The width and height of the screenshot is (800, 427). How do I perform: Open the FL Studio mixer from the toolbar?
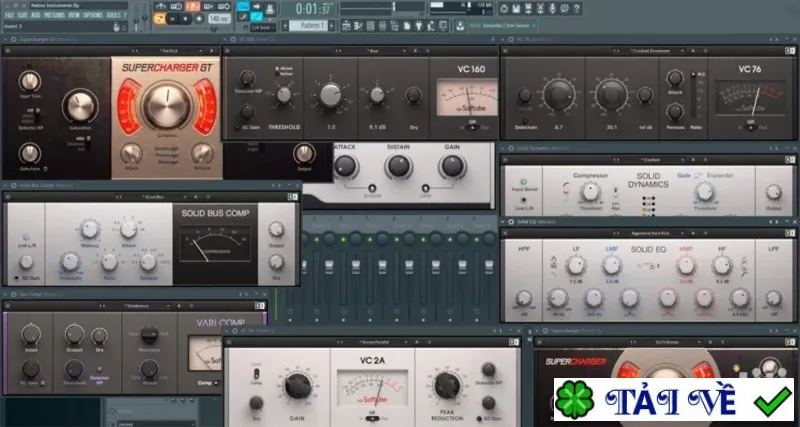coord(383,26)
